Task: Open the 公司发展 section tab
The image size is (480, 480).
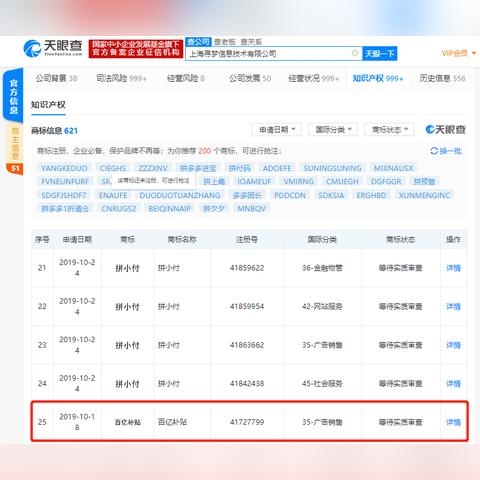Action: point(250,78)
